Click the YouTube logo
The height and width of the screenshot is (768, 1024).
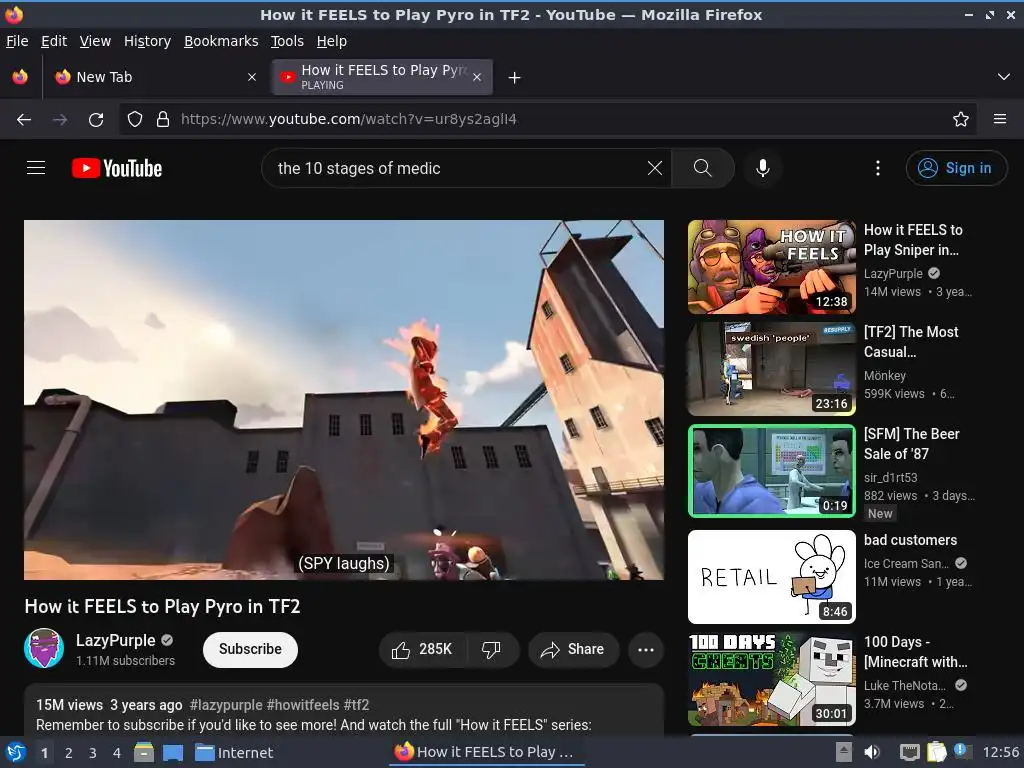click(x=117, y=168)
